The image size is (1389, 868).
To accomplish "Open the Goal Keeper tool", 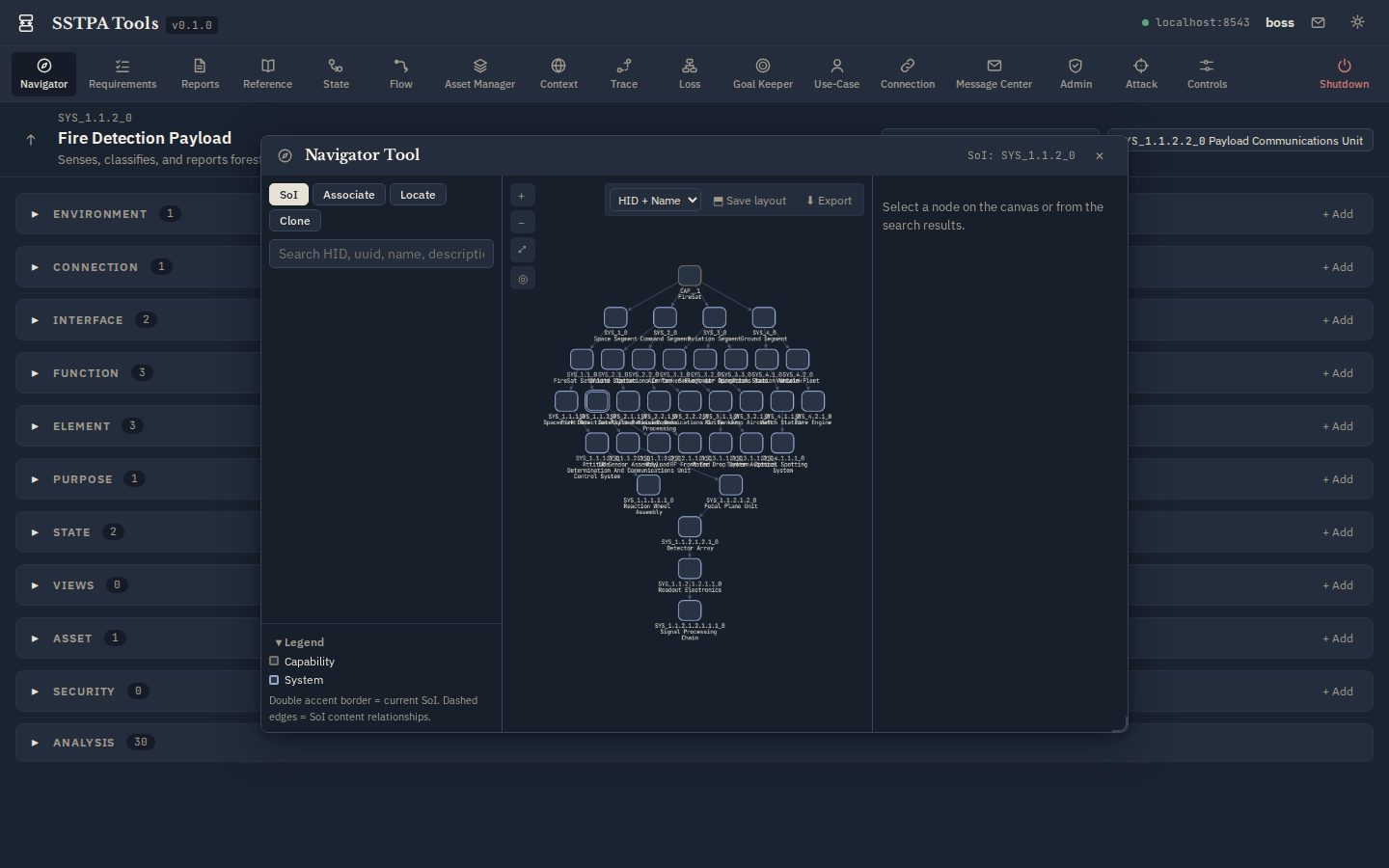I will coord(763,74).
